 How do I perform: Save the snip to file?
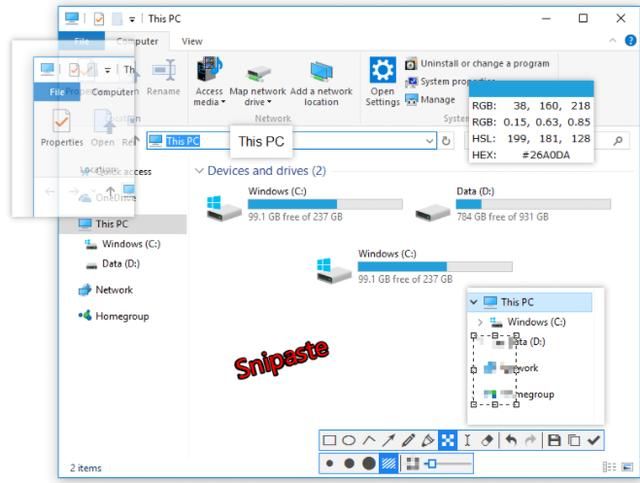[554, 440]
